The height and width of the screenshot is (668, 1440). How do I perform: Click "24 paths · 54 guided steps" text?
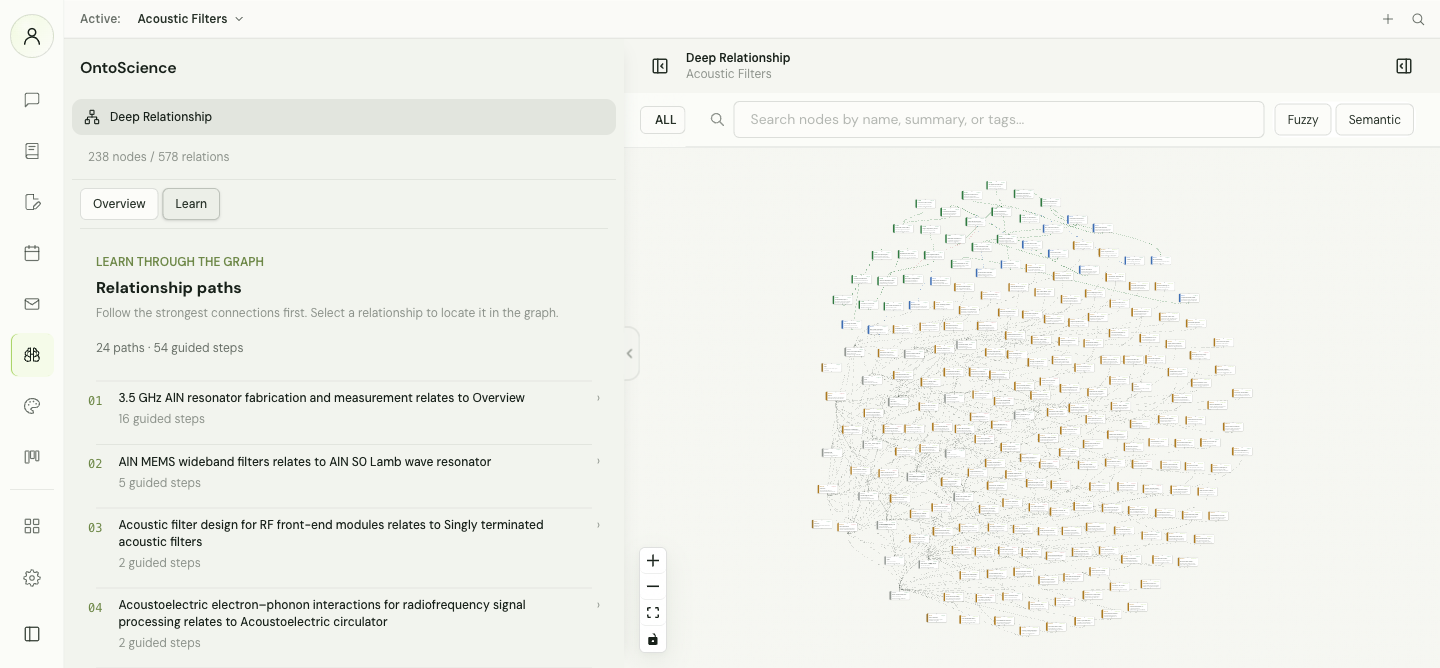(170, 348)
